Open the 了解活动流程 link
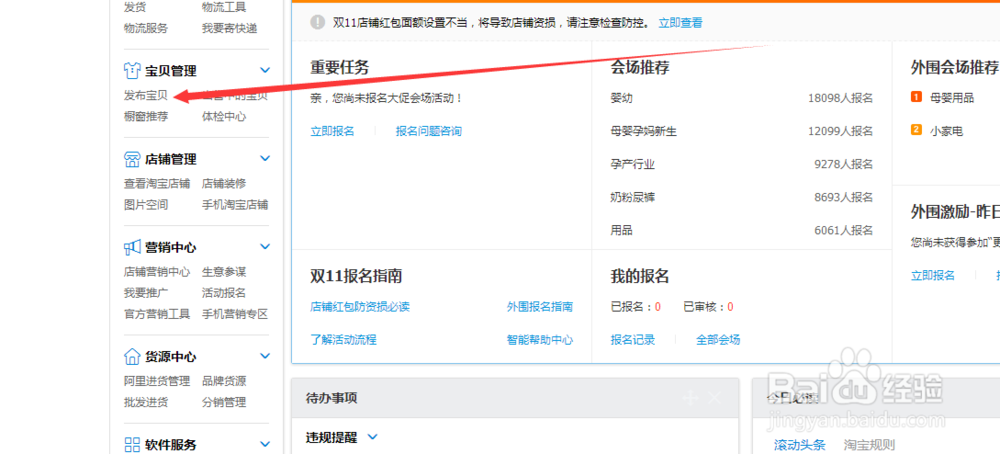1000x454 pixels. [x=343, y=340]
